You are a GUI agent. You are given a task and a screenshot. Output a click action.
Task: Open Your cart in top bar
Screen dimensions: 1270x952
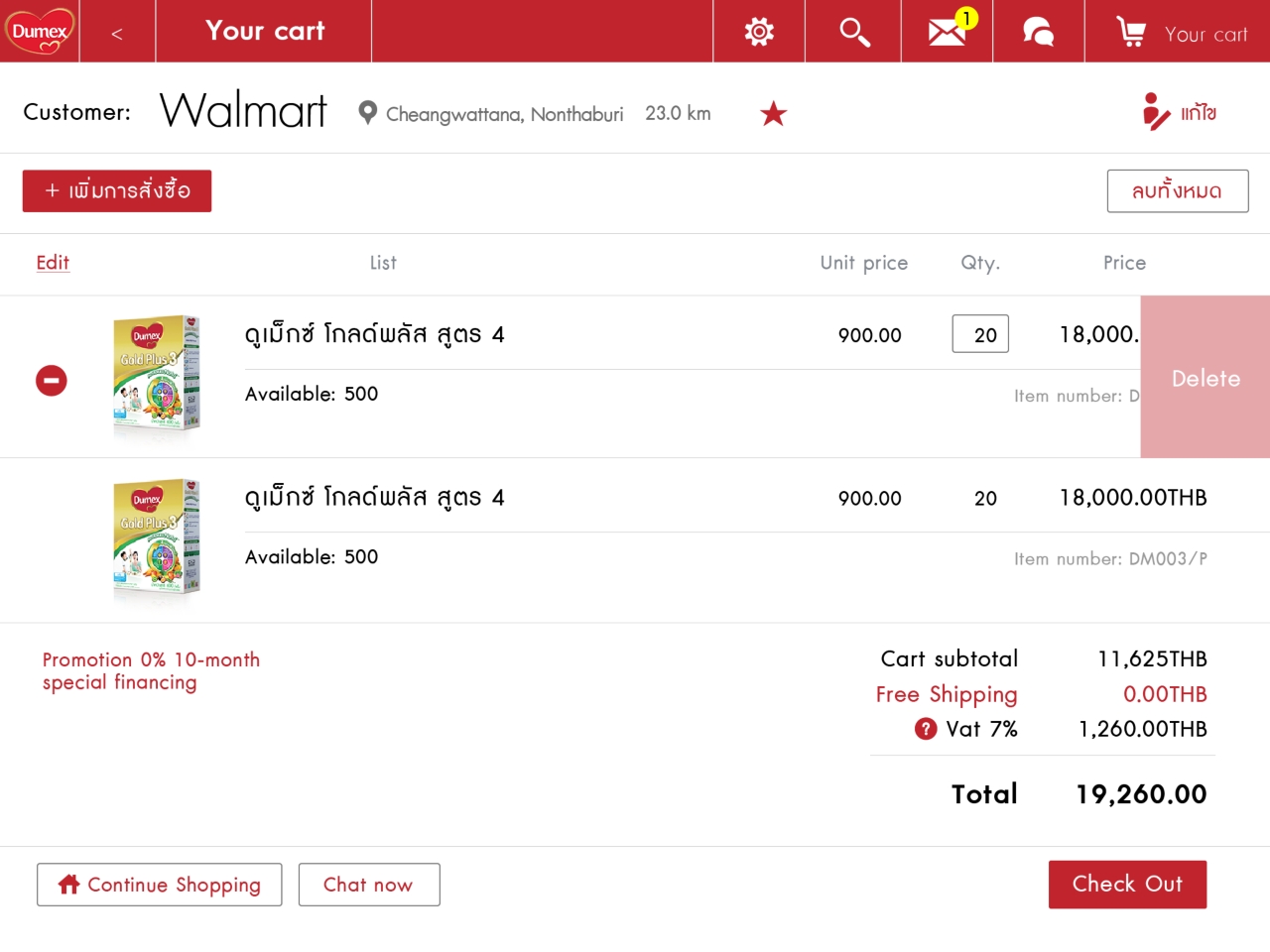pos(1180,33)
